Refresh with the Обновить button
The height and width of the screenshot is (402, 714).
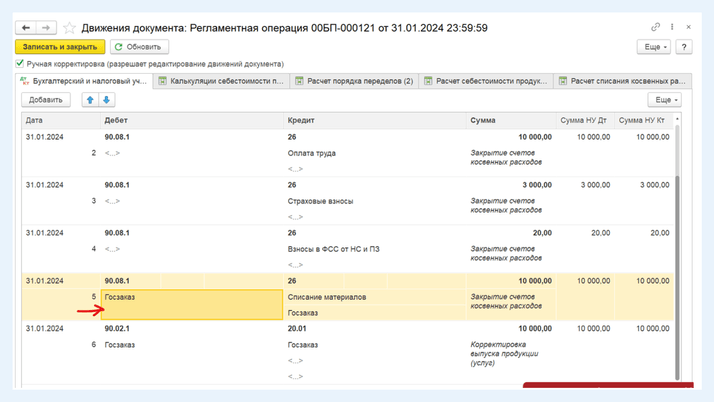click(x=139, y=47)
